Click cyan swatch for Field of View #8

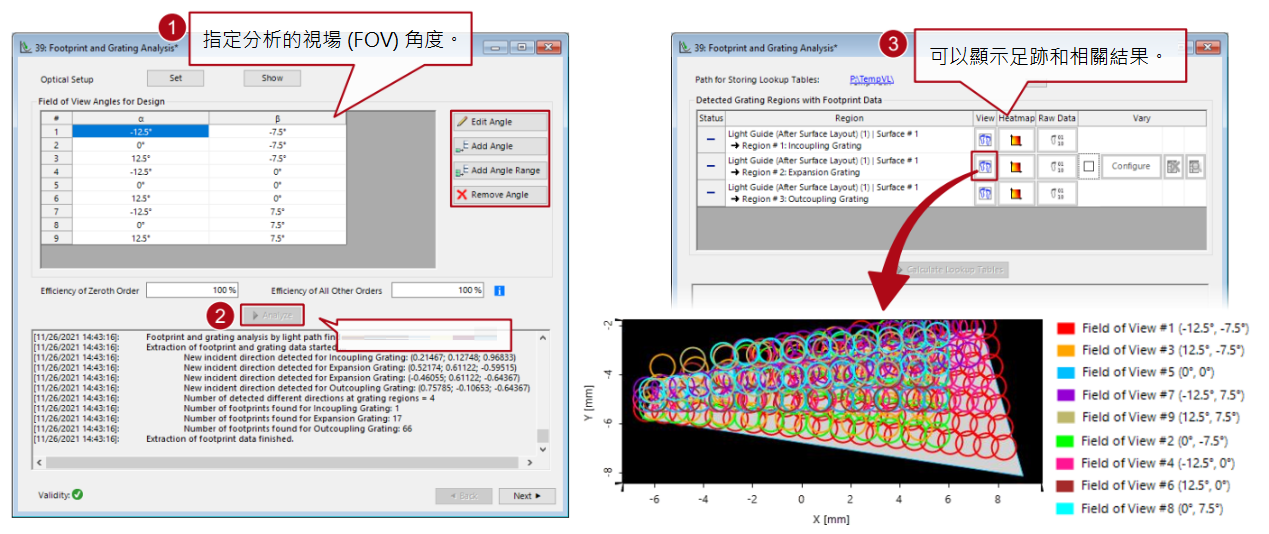1065,508
